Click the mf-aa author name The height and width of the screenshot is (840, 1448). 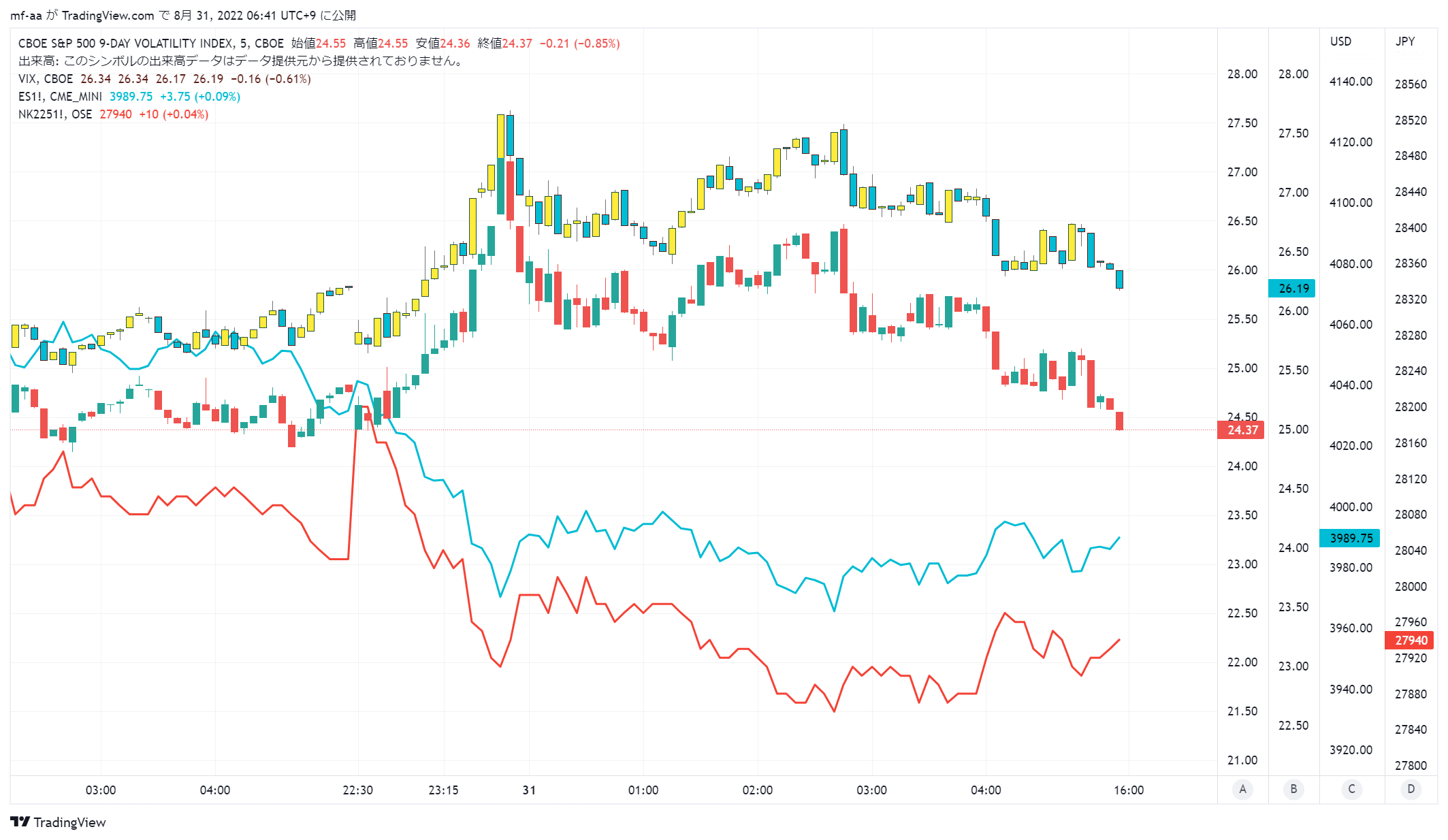tap(26, 15)
